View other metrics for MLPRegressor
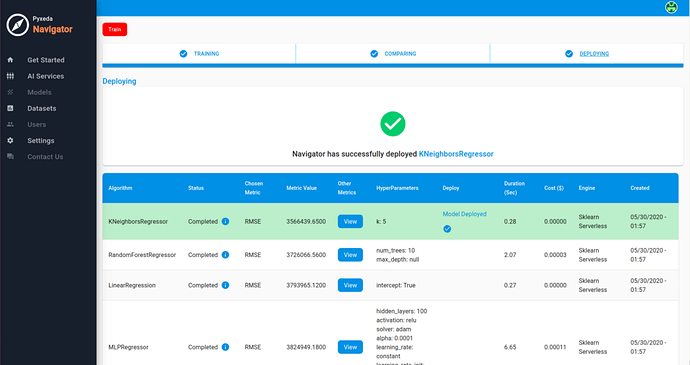The width and height of the screenshot is (690, 365). [350, 347]
